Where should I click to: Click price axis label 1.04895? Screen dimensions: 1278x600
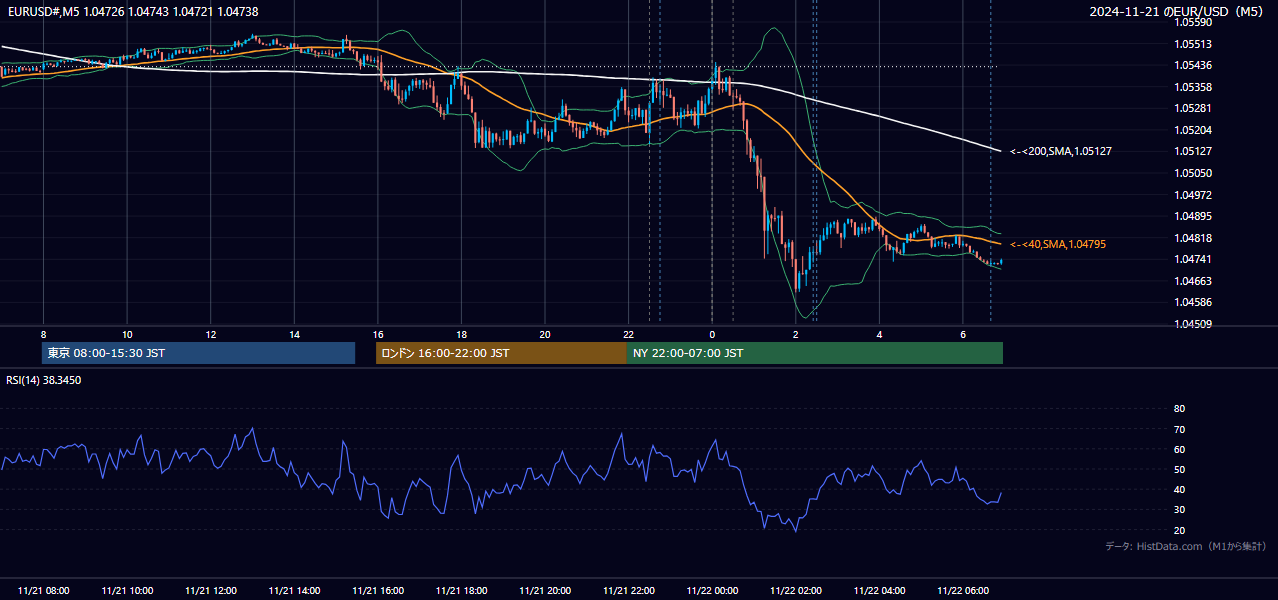coord(1193,216)
